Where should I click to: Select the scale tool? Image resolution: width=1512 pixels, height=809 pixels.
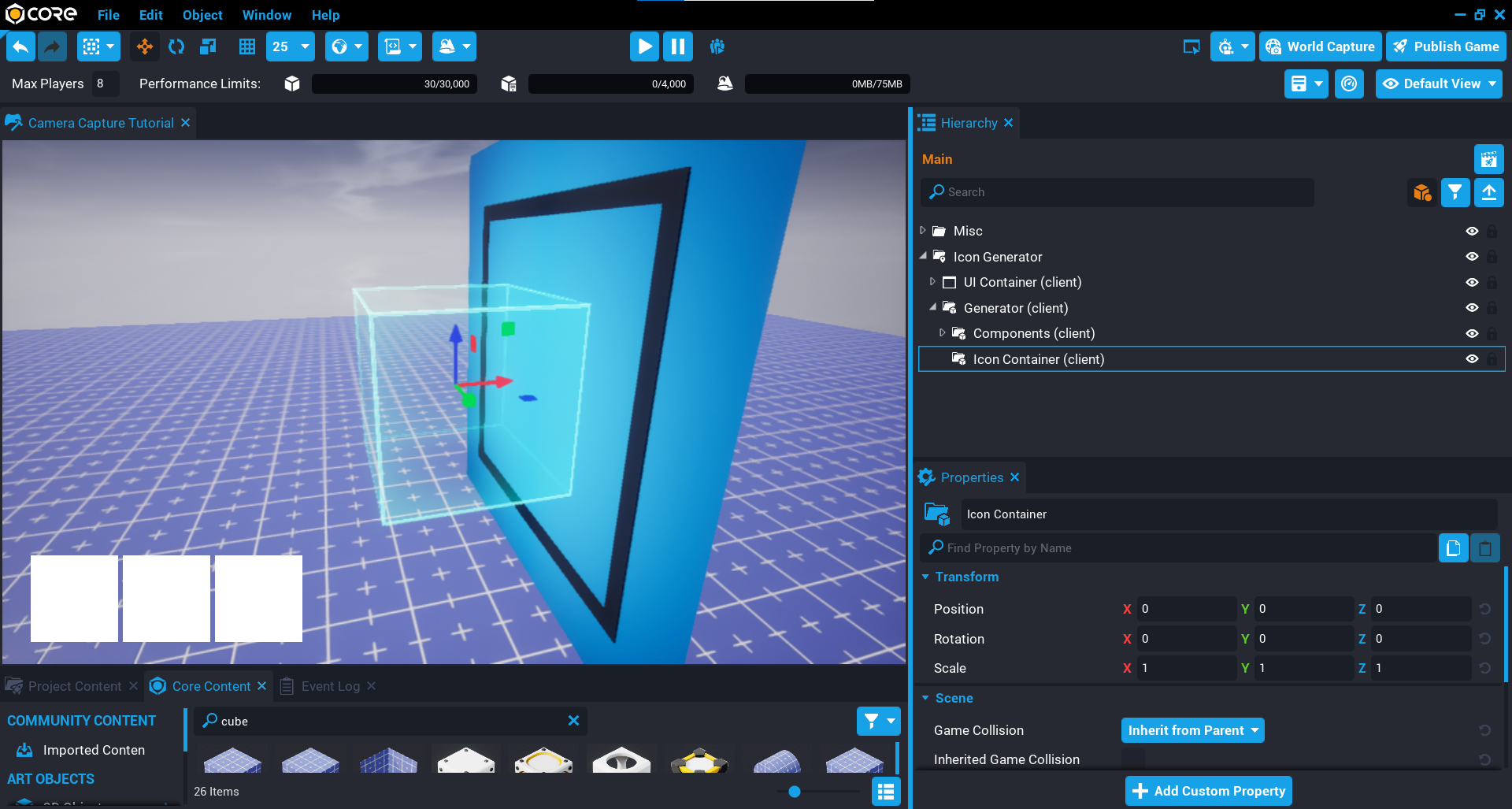click(x=208, y=47)
